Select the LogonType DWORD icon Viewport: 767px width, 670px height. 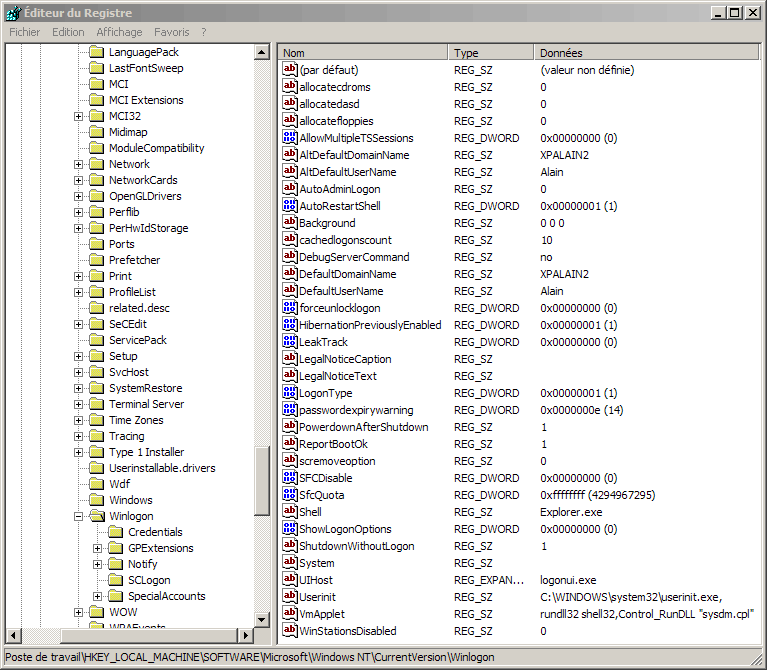[x=291, y=393]
